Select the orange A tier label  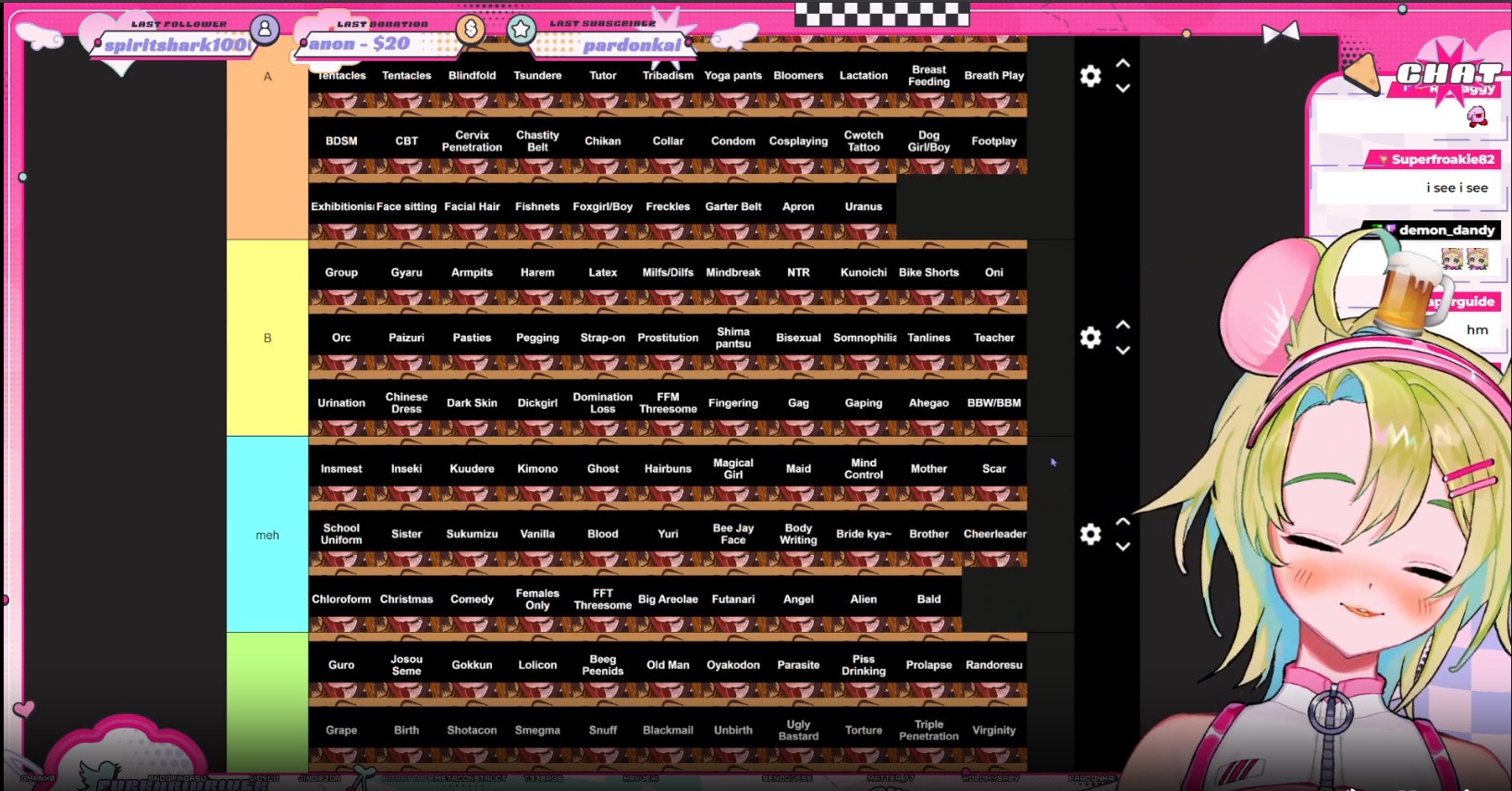(267, 139)
